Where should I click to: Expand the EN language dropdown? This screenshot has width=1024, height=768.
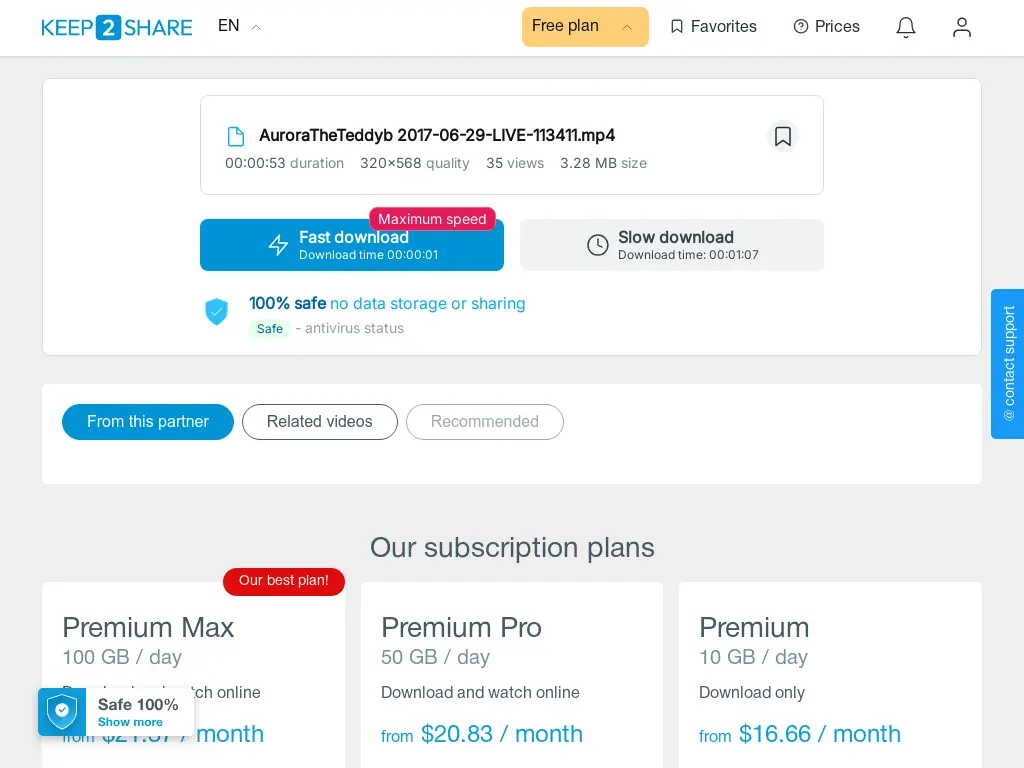pos(239,26)
